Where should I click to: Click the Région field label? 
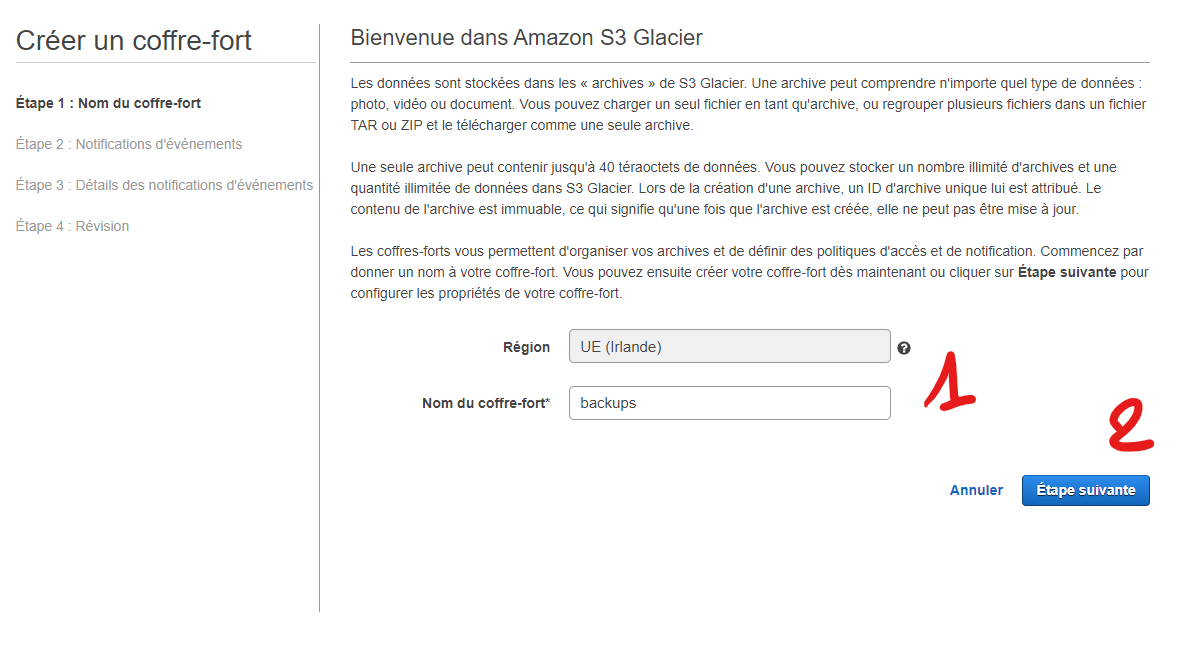click(x=527, y=347)
